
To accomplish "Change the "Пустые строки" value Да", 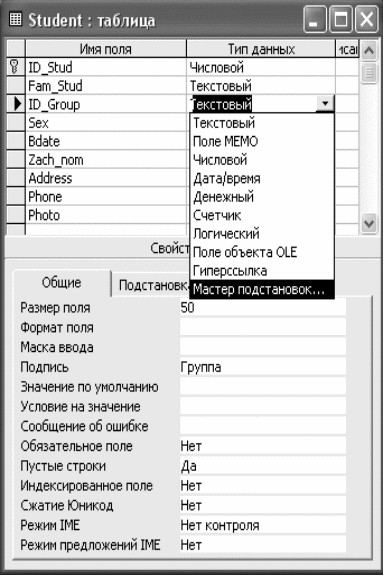I will click(x=263, y=466).
